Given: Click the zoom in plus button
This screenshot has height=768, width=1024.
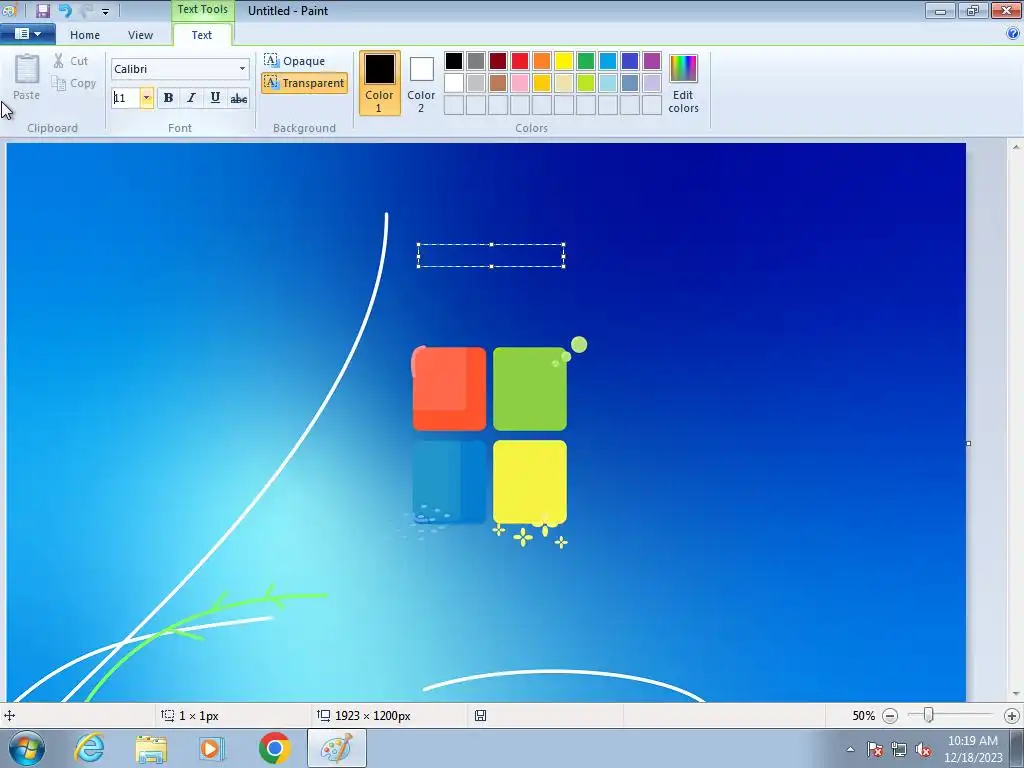Looking at the screenshot, I should [x=1012, y=716].
